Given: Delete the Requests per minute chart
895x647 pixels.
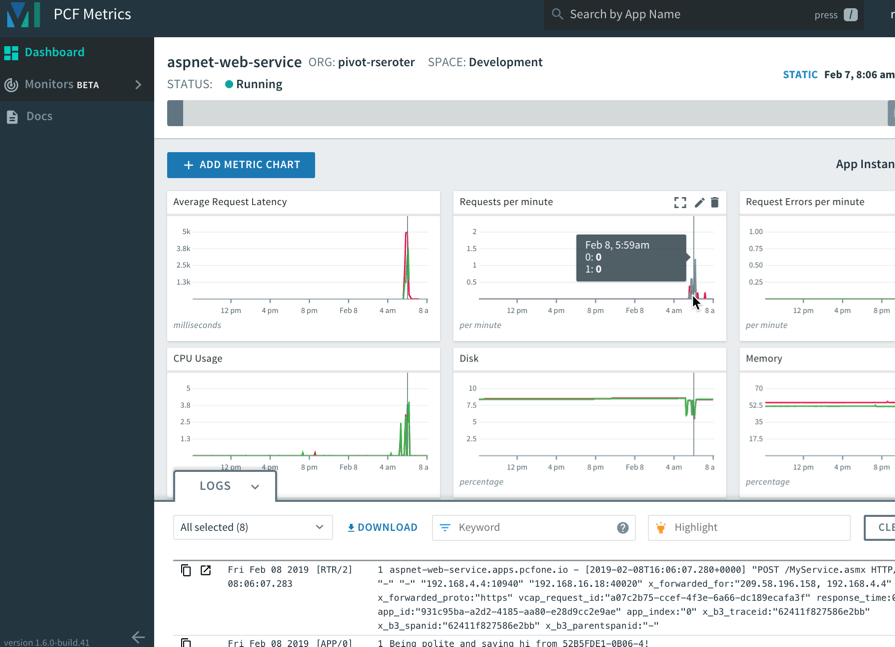Looking at the screenshot, I should coord(717,202).
